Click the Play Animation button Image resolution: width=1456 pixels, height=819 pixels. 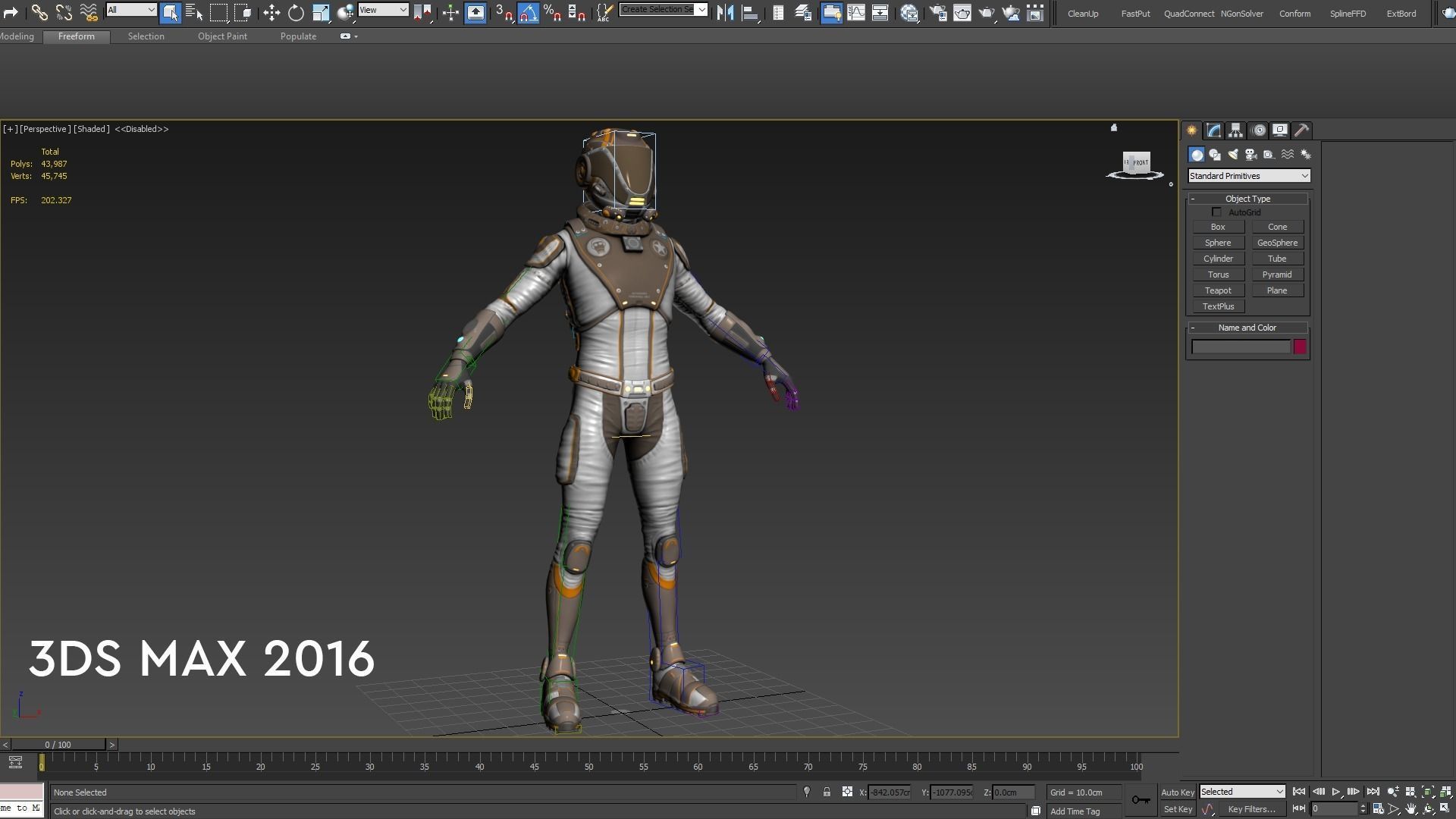(x=1336, y=792)
